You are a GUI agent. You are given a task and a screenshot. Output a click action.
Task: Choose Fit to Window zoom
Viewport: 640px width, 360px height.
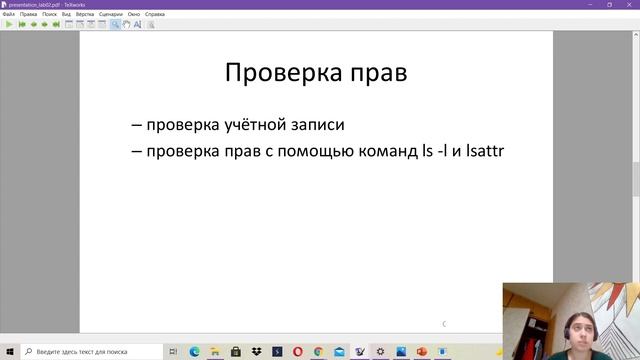tap(102, 24)
